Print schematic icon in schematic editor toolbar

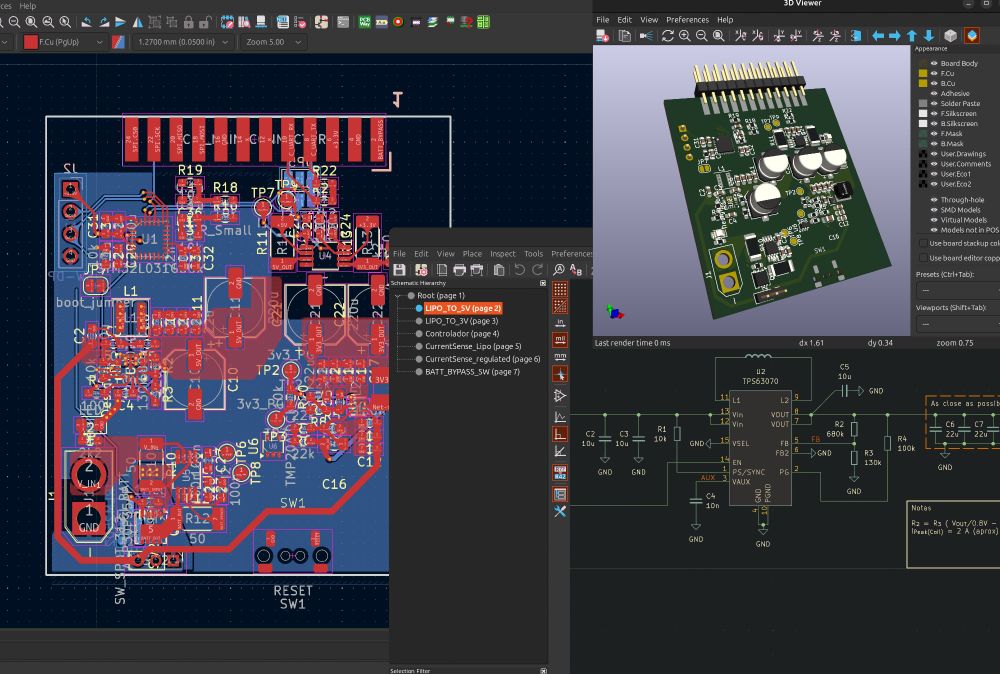pos(459,270)
